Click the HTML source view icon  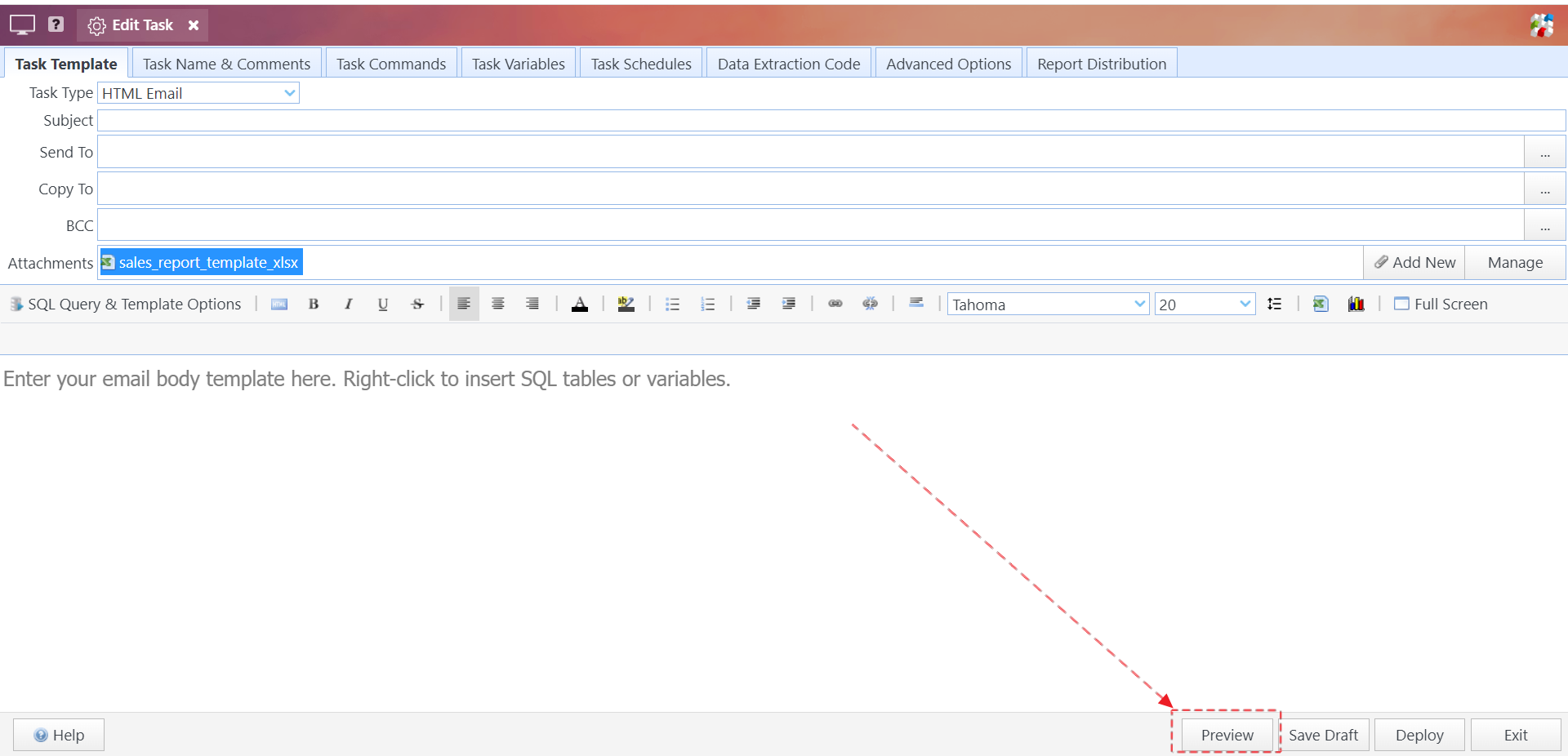click(279, 304)
